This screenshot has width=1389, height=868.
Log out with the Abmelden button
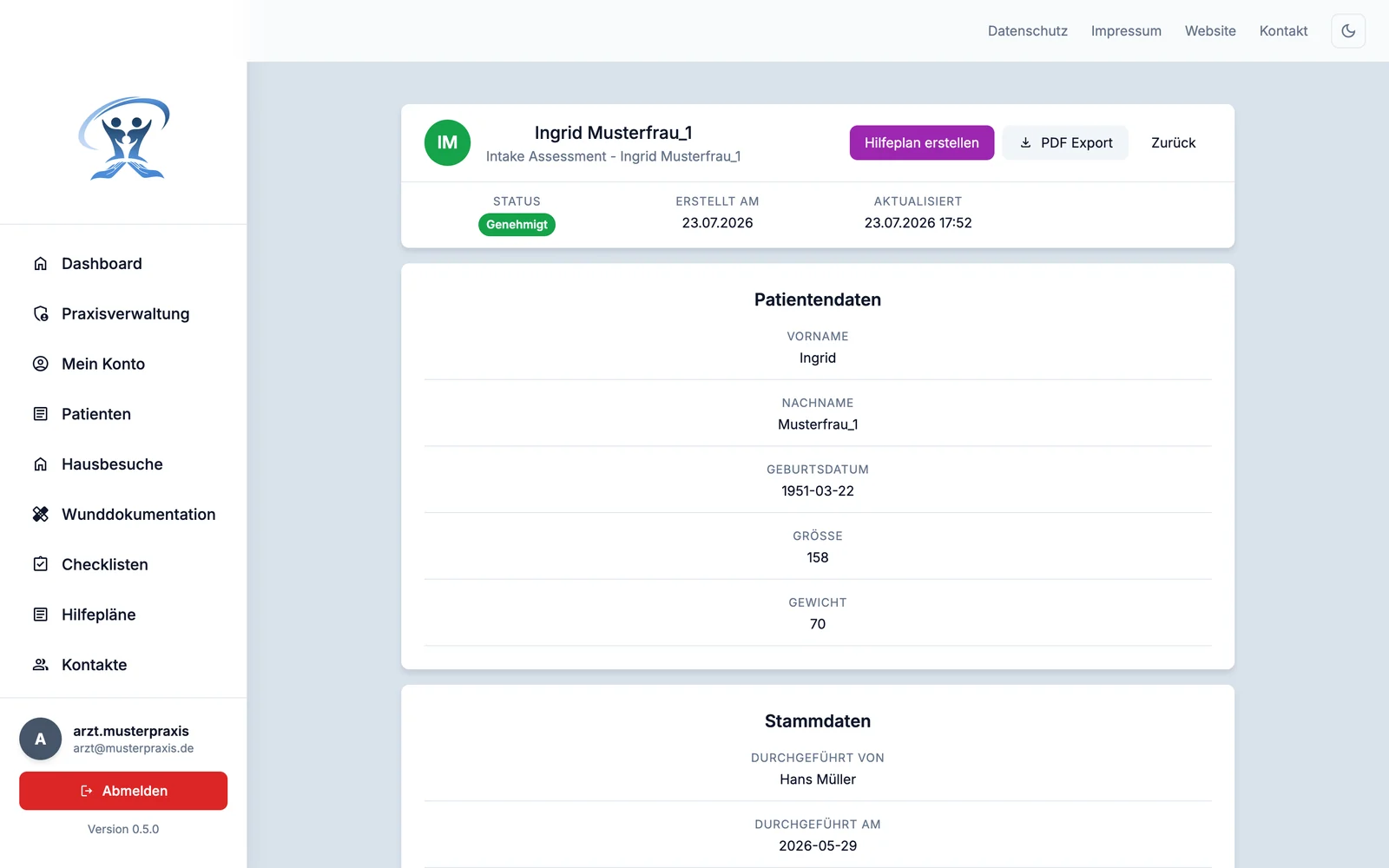[123, 791]
